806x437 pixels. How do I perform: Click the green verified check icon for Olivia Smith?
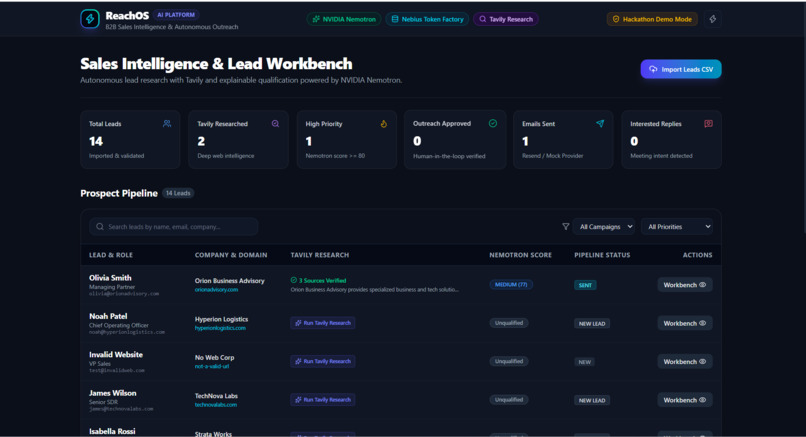click(x=294, y=280)
